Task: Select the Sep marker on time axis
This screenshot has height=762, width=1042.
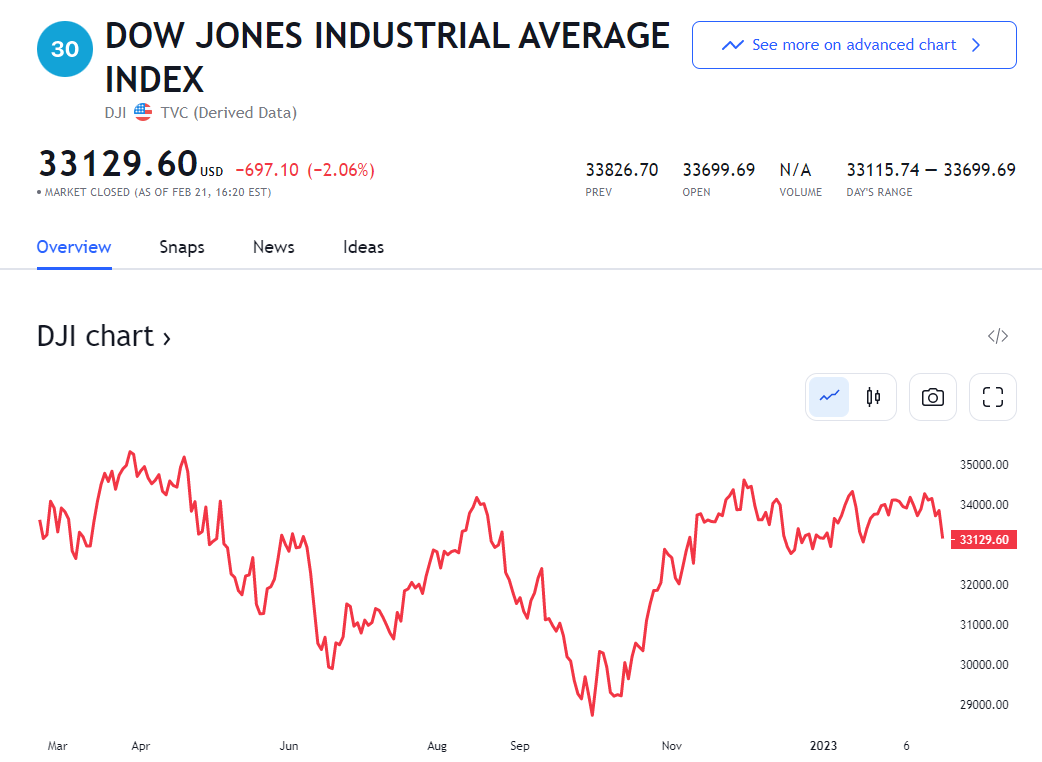Action: pos(519,746)
